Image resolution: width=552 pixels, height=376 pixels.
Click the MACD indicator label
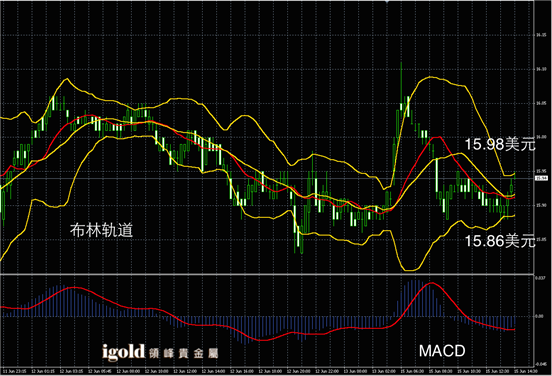pyautogui.click(x=442, y=351)
